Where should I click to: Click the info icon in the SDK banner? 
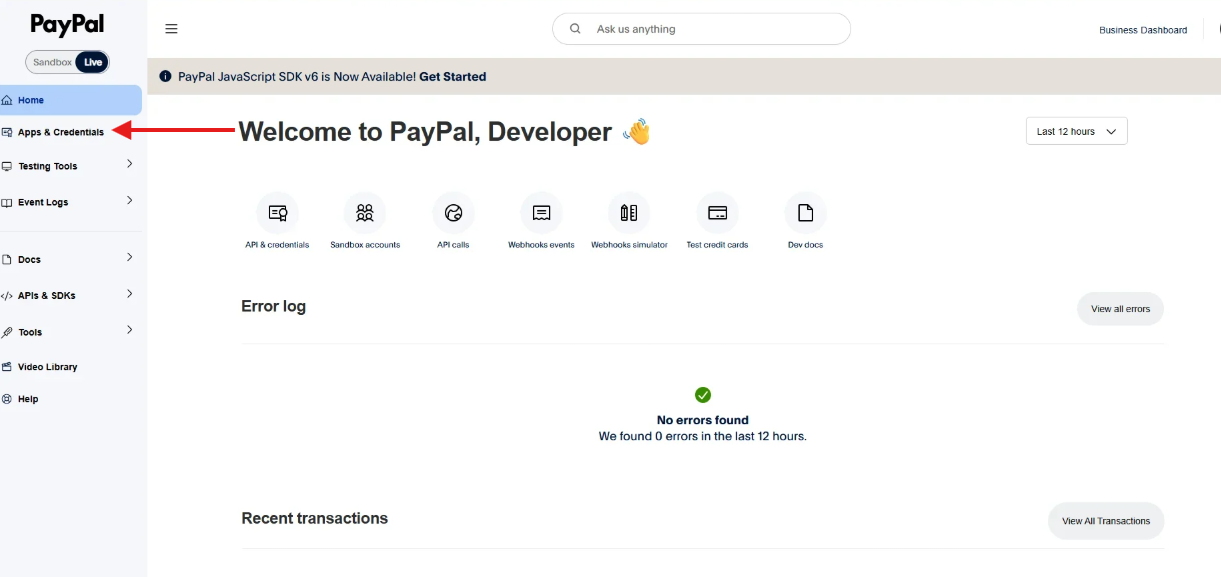point(166,76)
